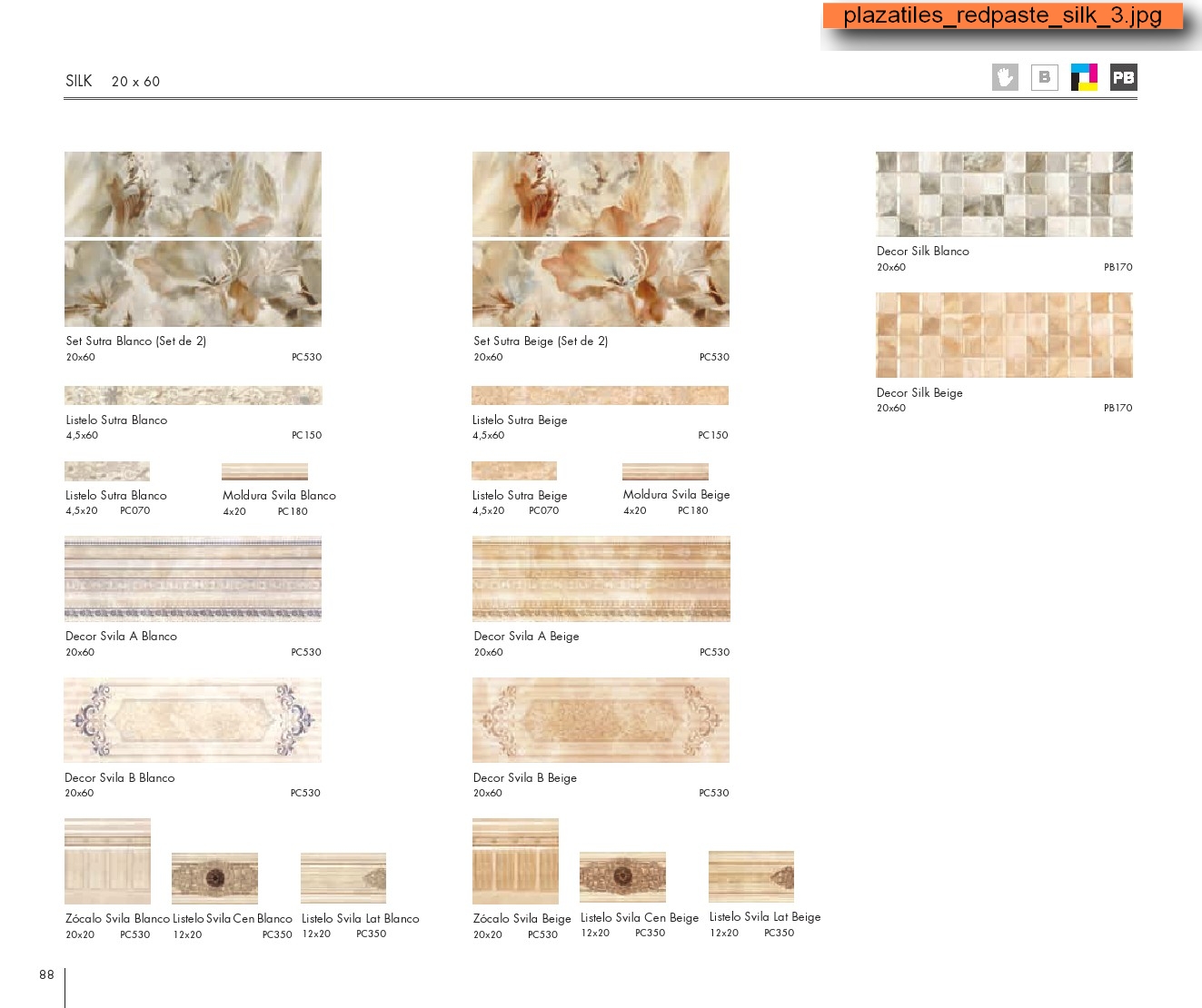
Task: Click the 'Decor Svila B Blanco' label
Action: pyautogui.click(x=120, y=778)
